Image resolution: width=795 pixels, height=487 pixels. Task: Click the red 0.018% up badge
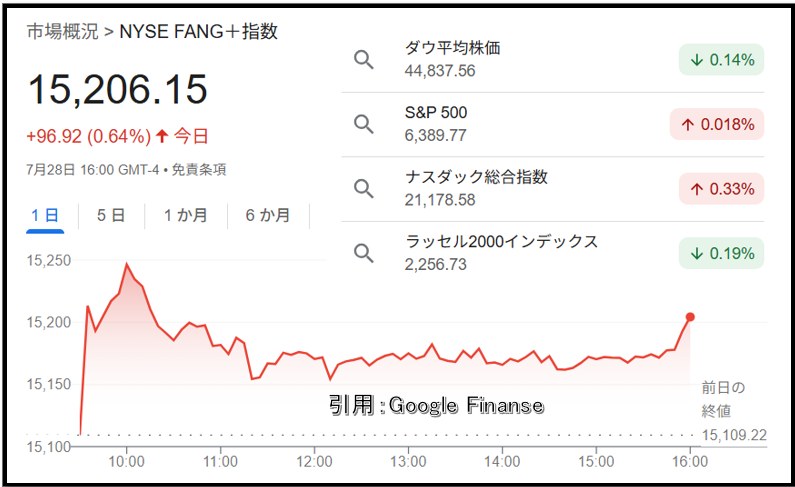click(716, 124)
